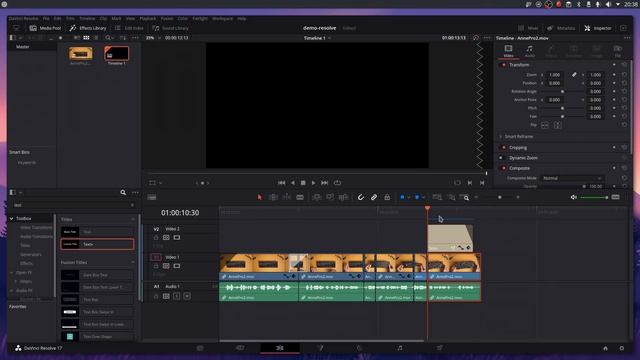Expand the Open FX tree item
640x360 pixels.
tap(11, 272)
